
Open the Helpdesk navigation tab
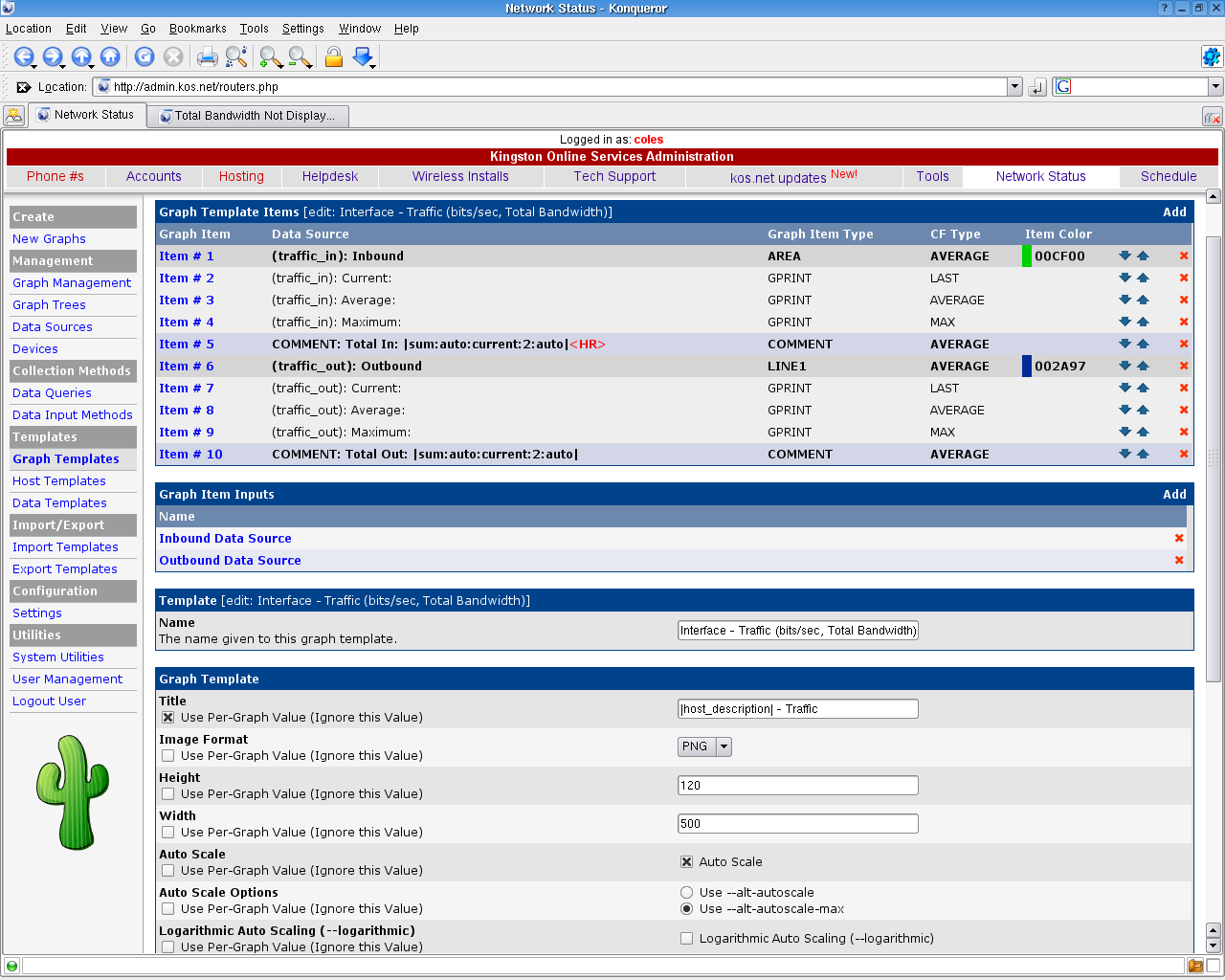(x=330, y=176)
